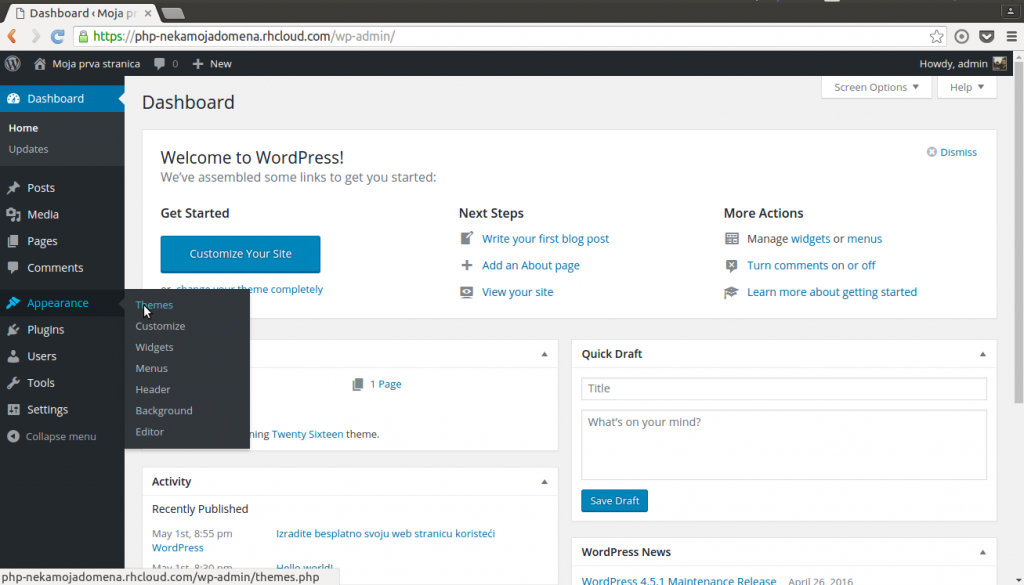The width and height of the screenshot is (1024, 585).
Task: Select Menus in Appearance submenu
Action: [152, 368]
